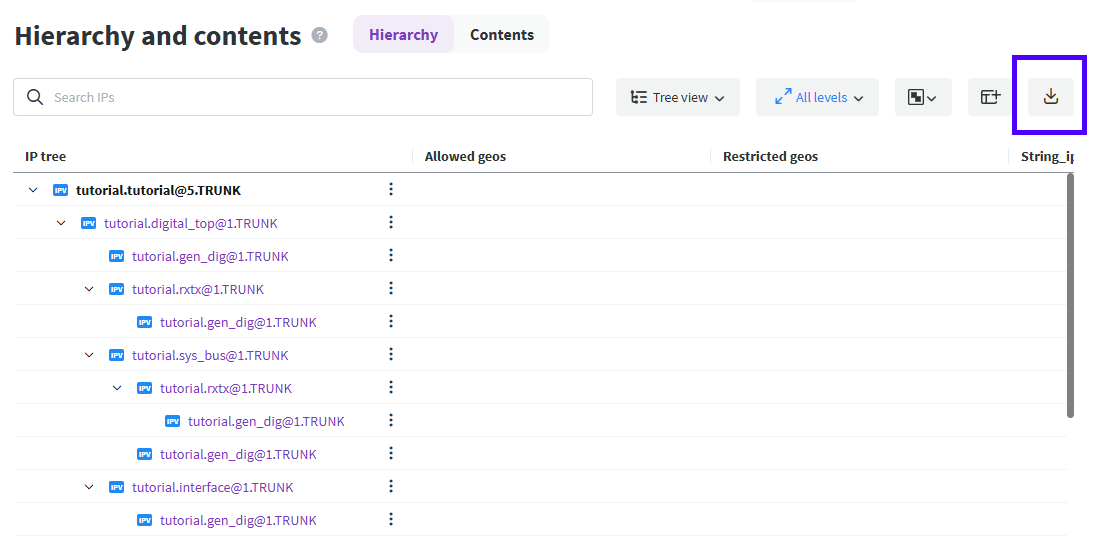
Task: Open kebab menu for tutorial.tutorial@5.TRUNK
Action: (x=391, y=190)
